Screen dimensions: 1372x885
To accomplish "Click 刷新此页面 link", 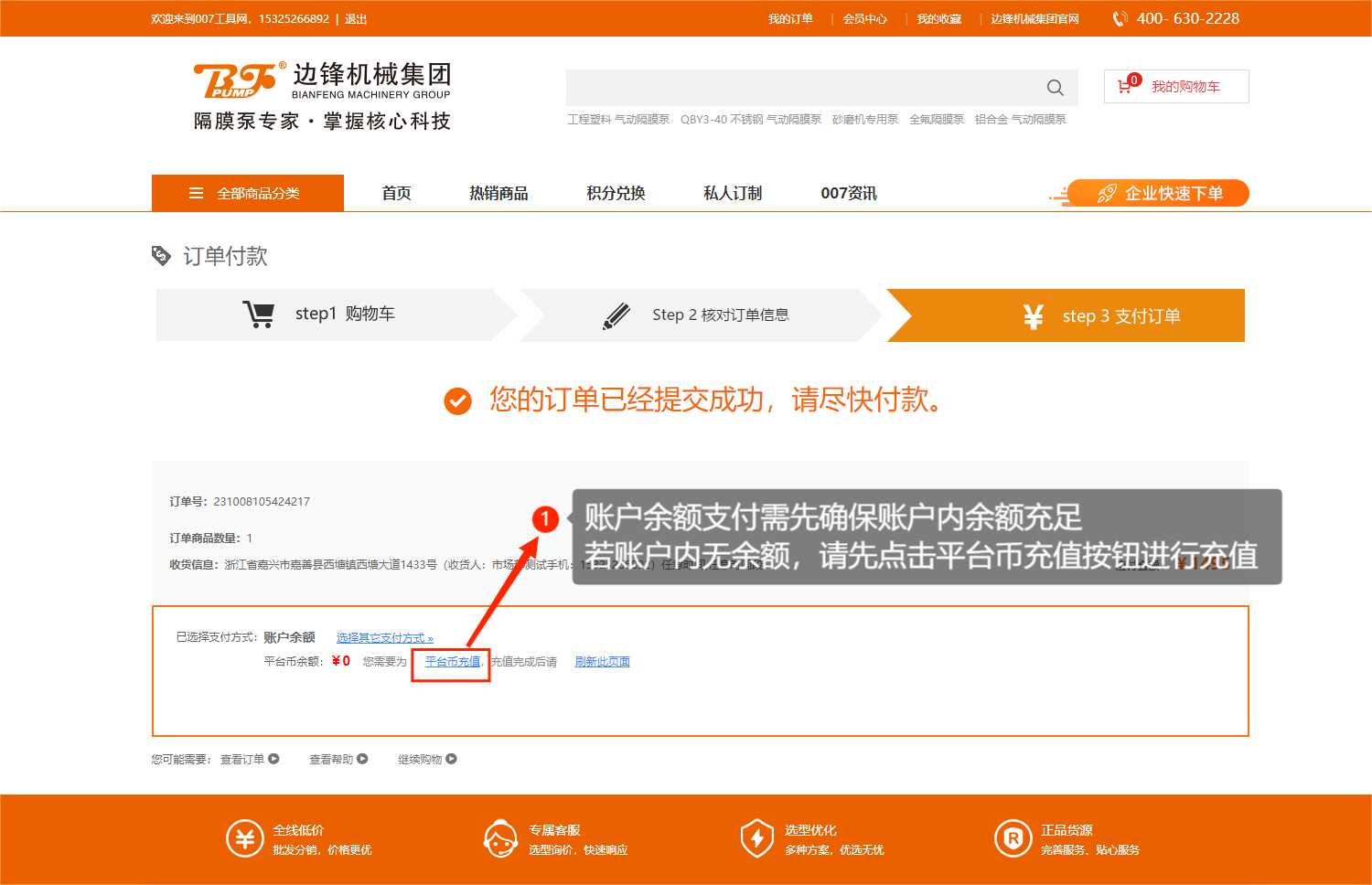I will [x=603, y=661].
